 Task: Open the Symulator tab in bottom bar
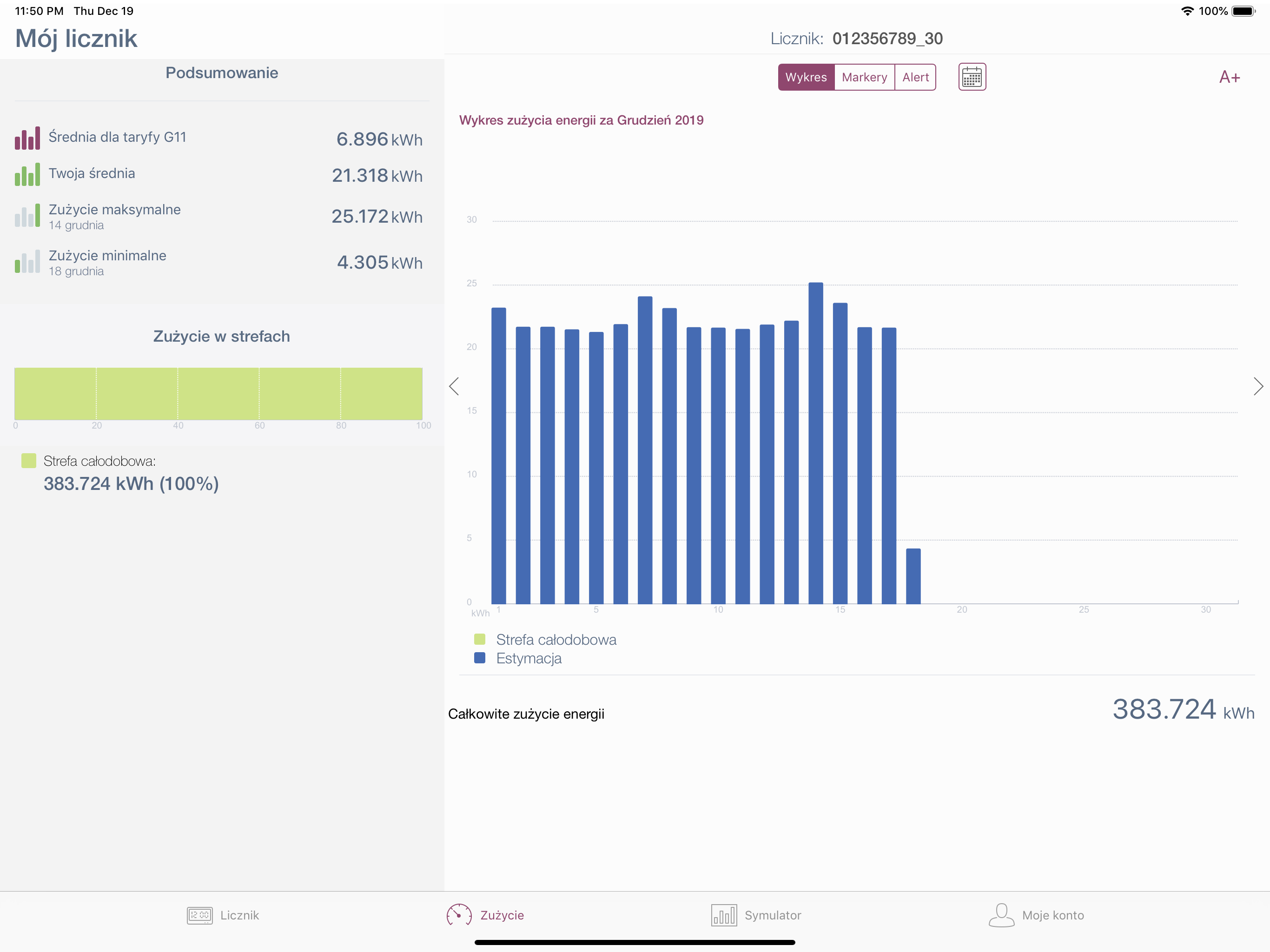point(756,915)
